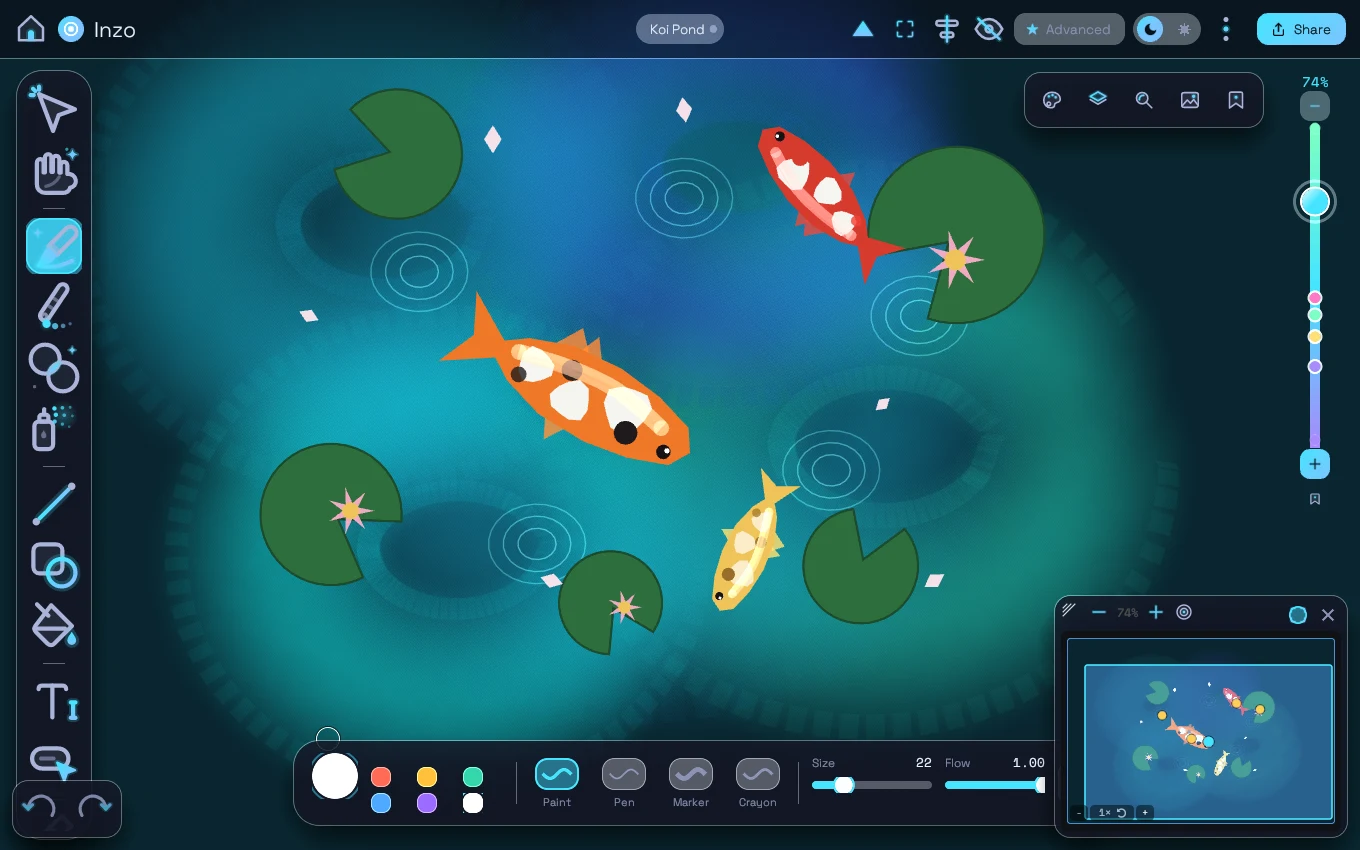
Task: Pick the teal green color swatch
Action: click(473, 777)
